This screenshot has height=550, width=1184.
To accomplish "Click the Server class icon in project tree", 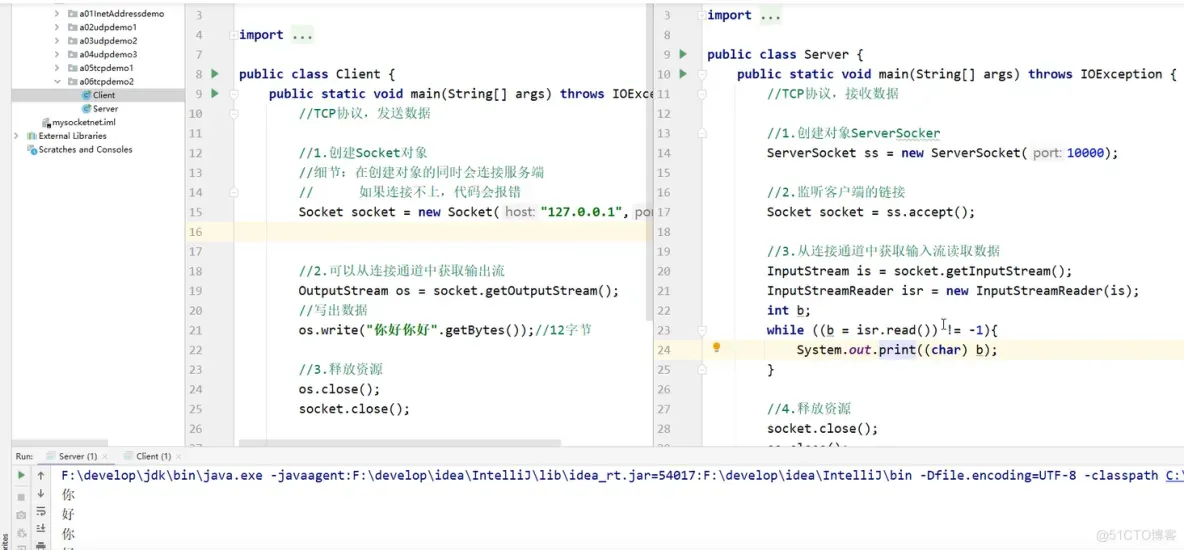I will 86,109.
